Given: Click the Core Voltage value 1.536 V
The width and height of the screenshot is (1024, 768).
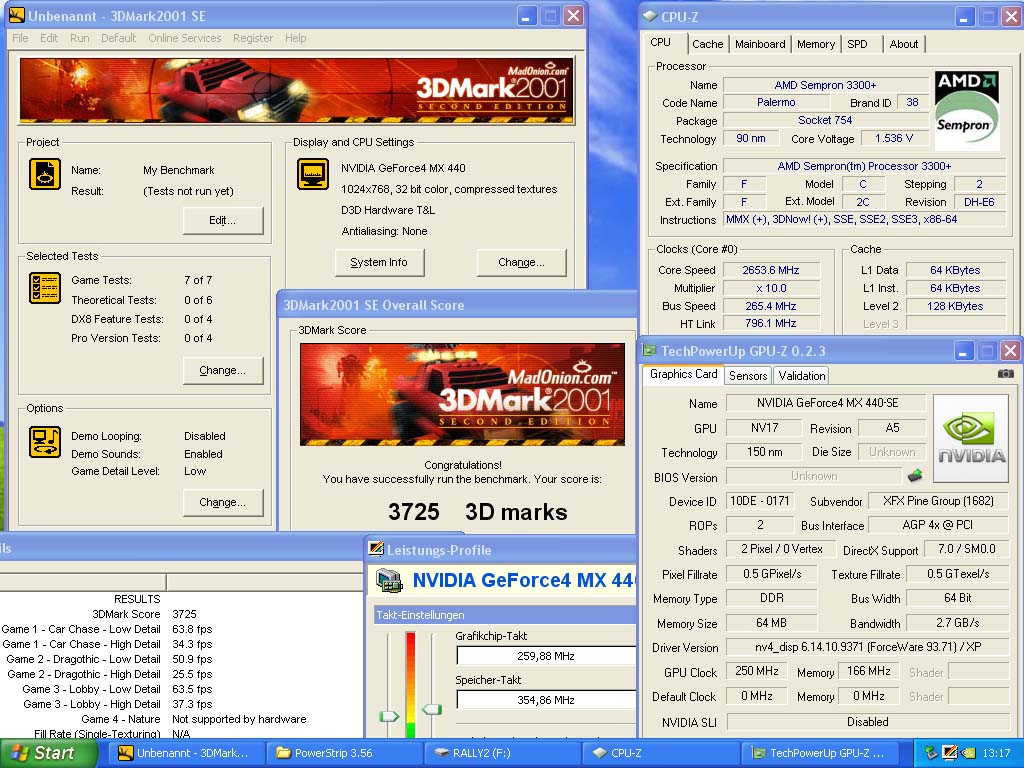Looking at the screenshot, I should pos(893,138).
